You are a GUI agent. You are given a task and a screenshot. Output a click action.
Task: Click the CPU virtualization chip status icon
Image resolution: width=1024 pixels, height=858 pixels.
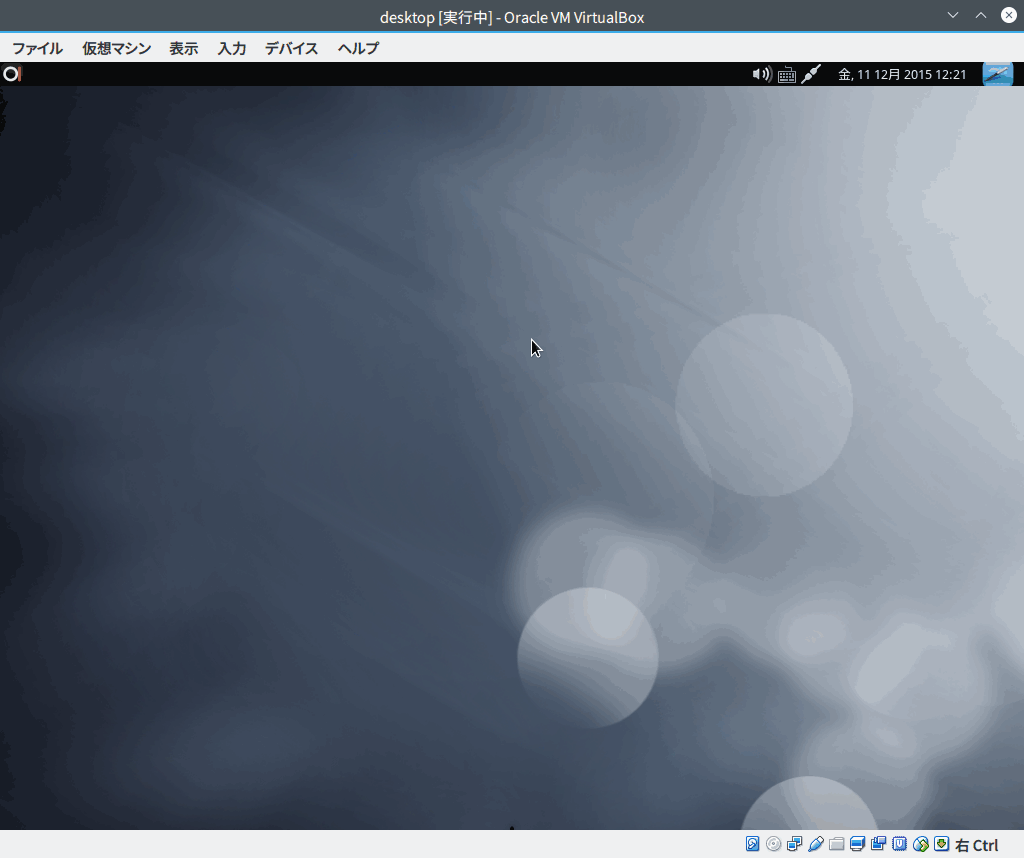[x=899, y=844]
